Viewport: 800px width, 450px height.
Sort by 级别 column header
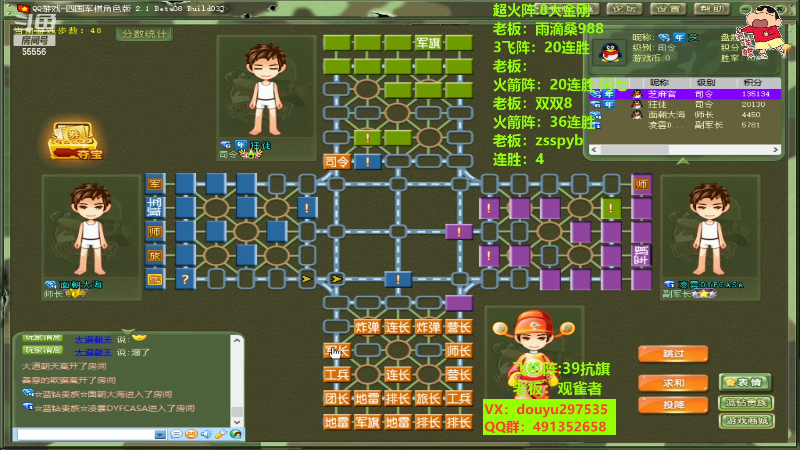706,83
